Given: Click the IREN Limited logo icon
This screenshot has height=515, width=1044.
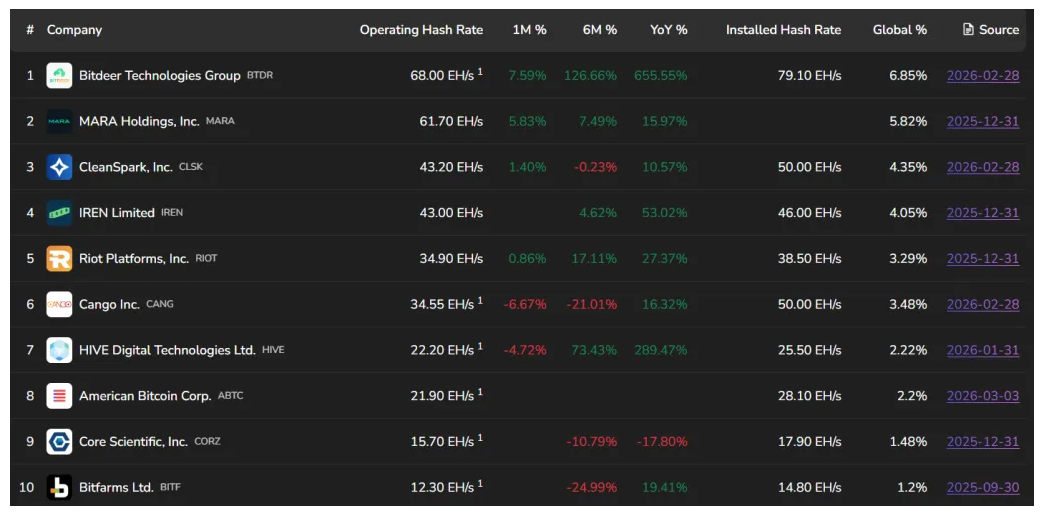Looking at the screenshot, I should point(59,213).
